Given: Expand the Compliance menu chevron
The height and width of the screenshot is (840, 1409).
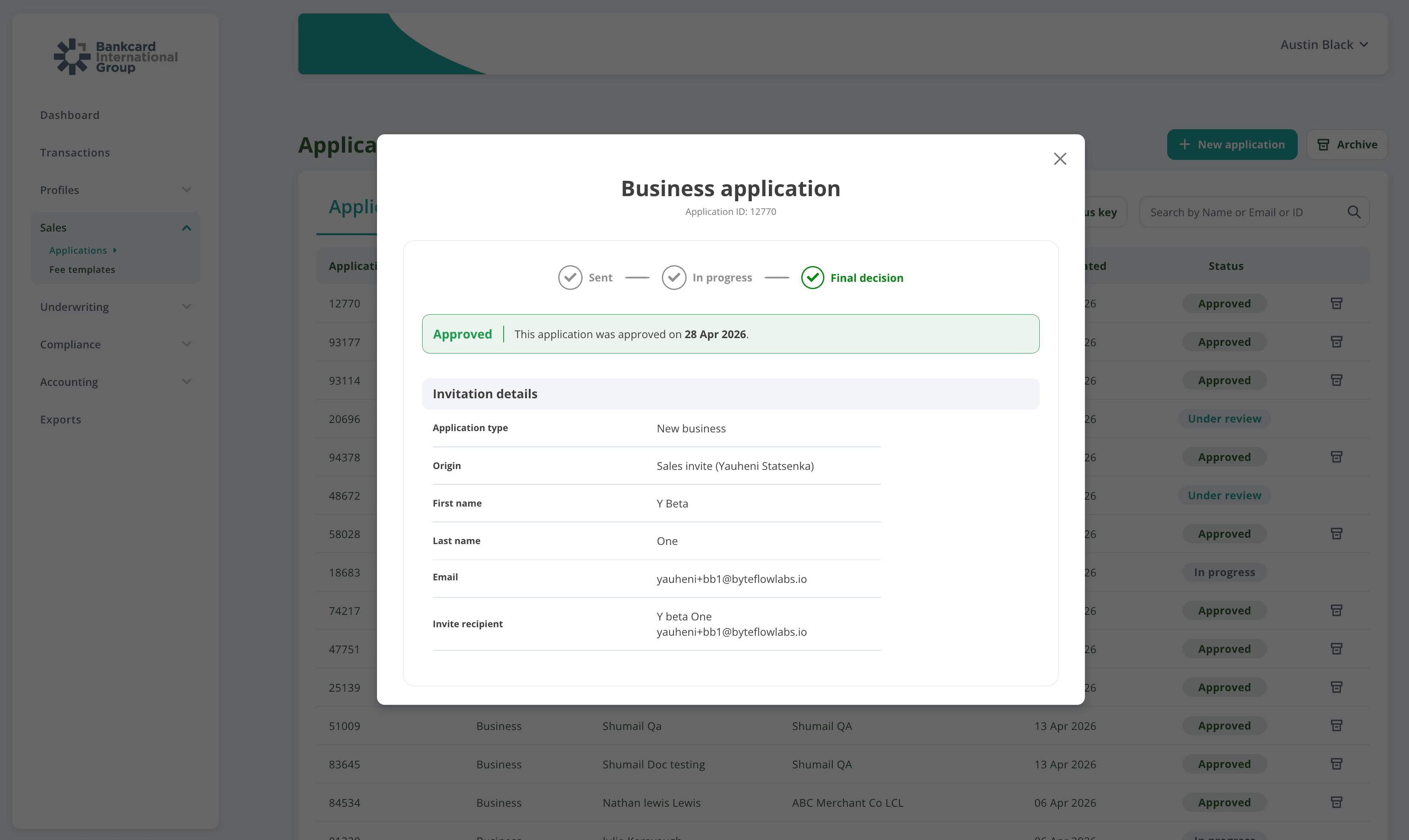Looking at the screenshot, I should tap(186, 344).
